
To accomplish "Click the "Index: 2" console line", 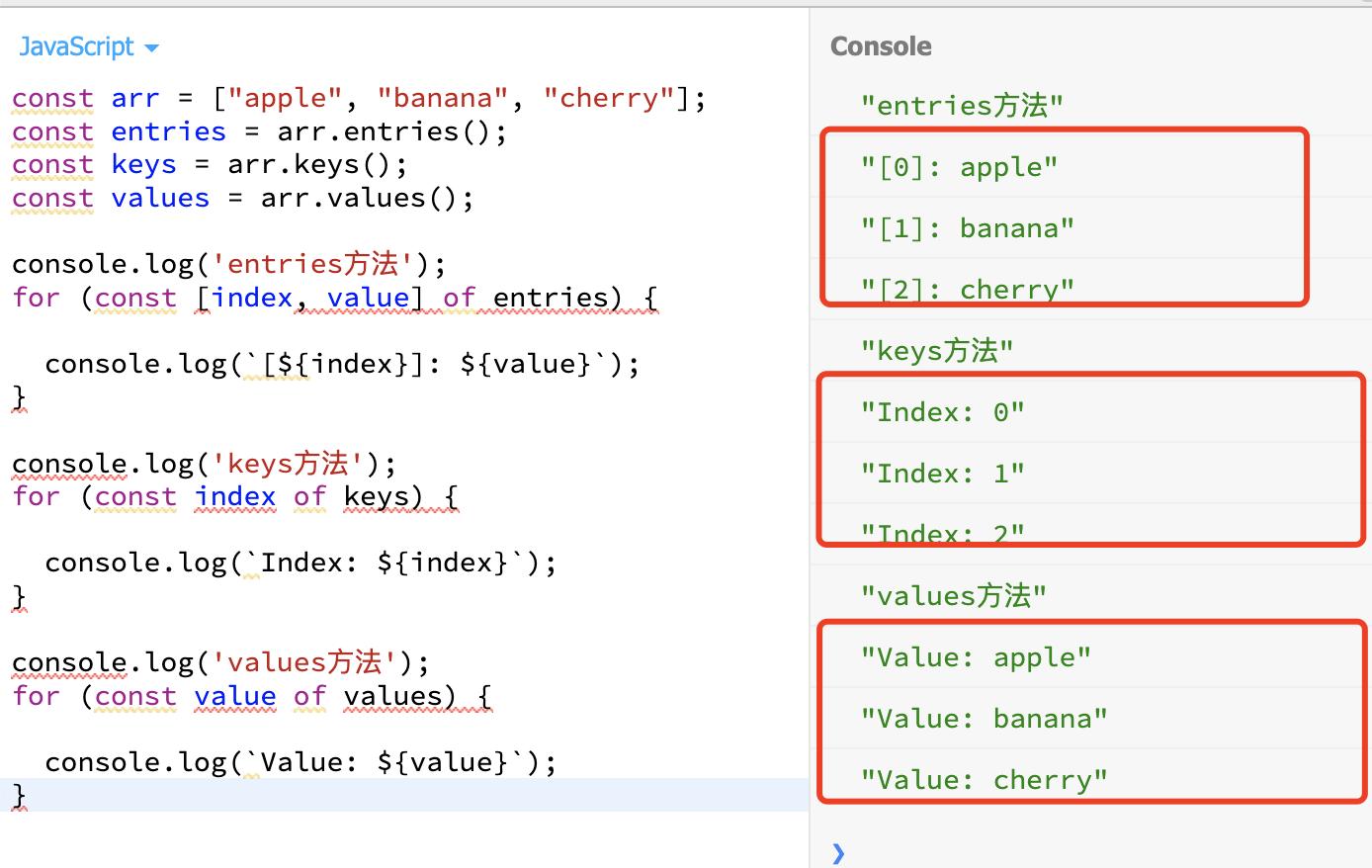I will click(942, 533).
